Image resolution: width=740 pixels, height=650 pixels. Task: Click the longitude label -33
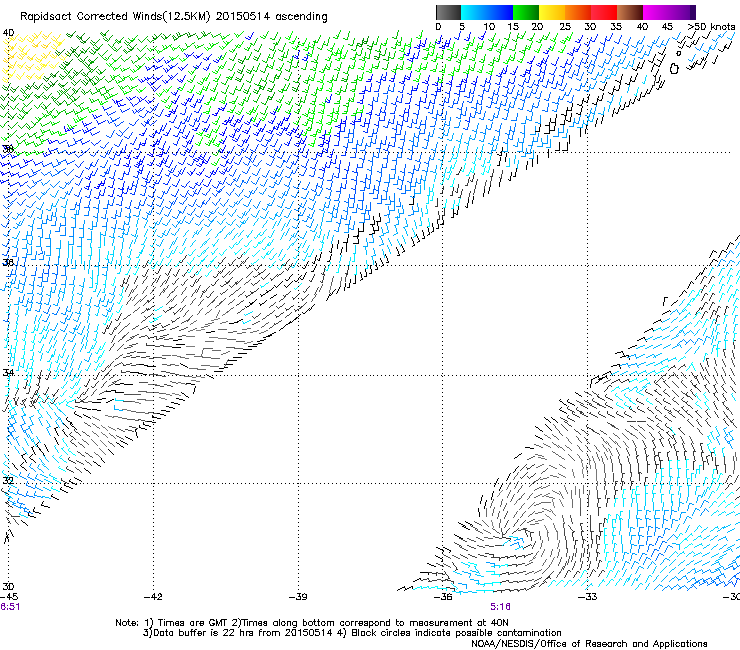[588, 597]
